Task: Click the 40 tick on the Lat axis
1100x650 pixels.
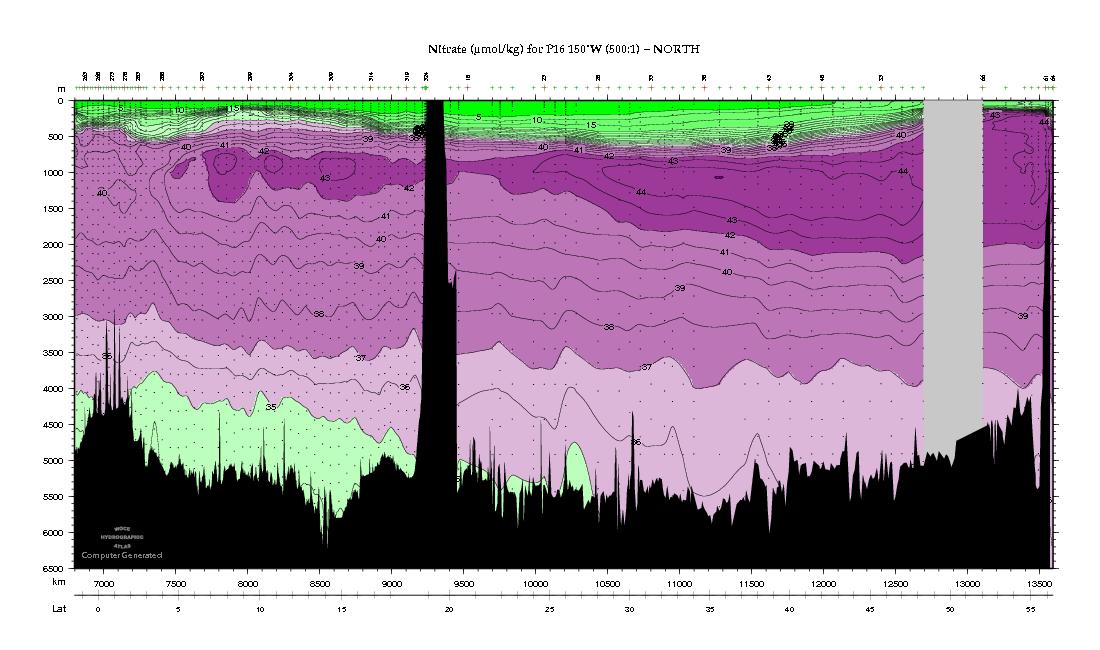Action: (790, 610)
